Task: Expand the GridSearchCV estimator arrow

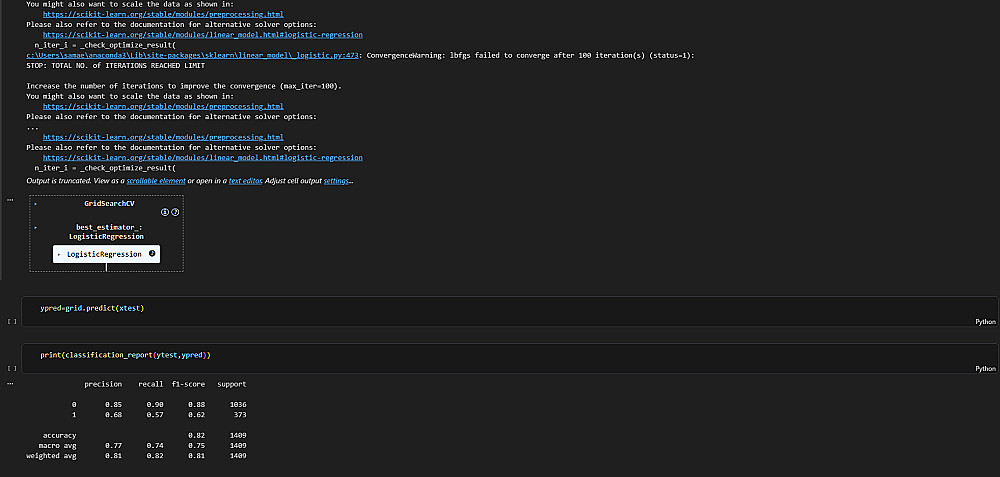Action: pyautogui.click(x=36, y=203)
